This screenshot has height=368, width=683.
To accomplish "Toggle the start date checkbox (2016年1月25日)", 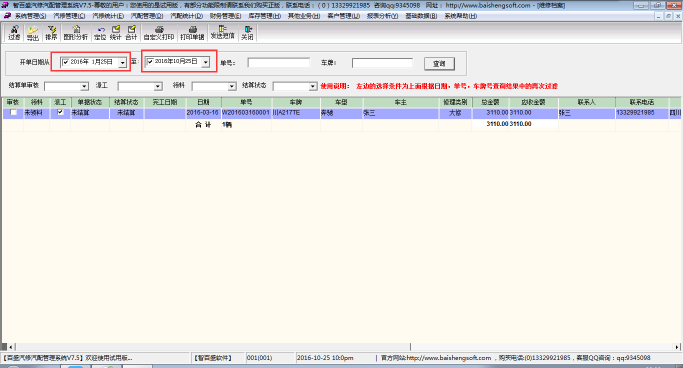I will pyautogui.click(x=66, y=62).
